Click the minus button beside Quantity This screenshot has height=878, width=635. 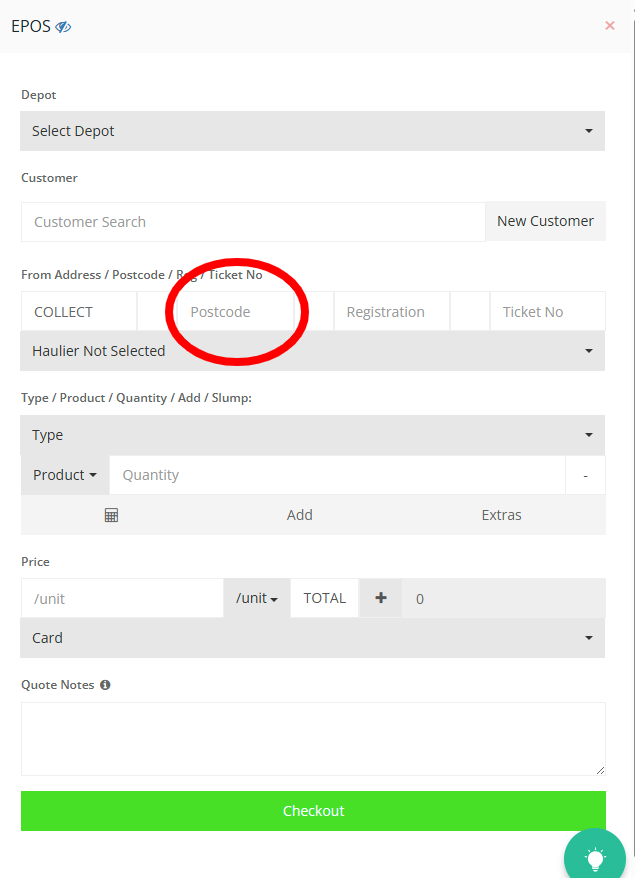tap(585, 475)
